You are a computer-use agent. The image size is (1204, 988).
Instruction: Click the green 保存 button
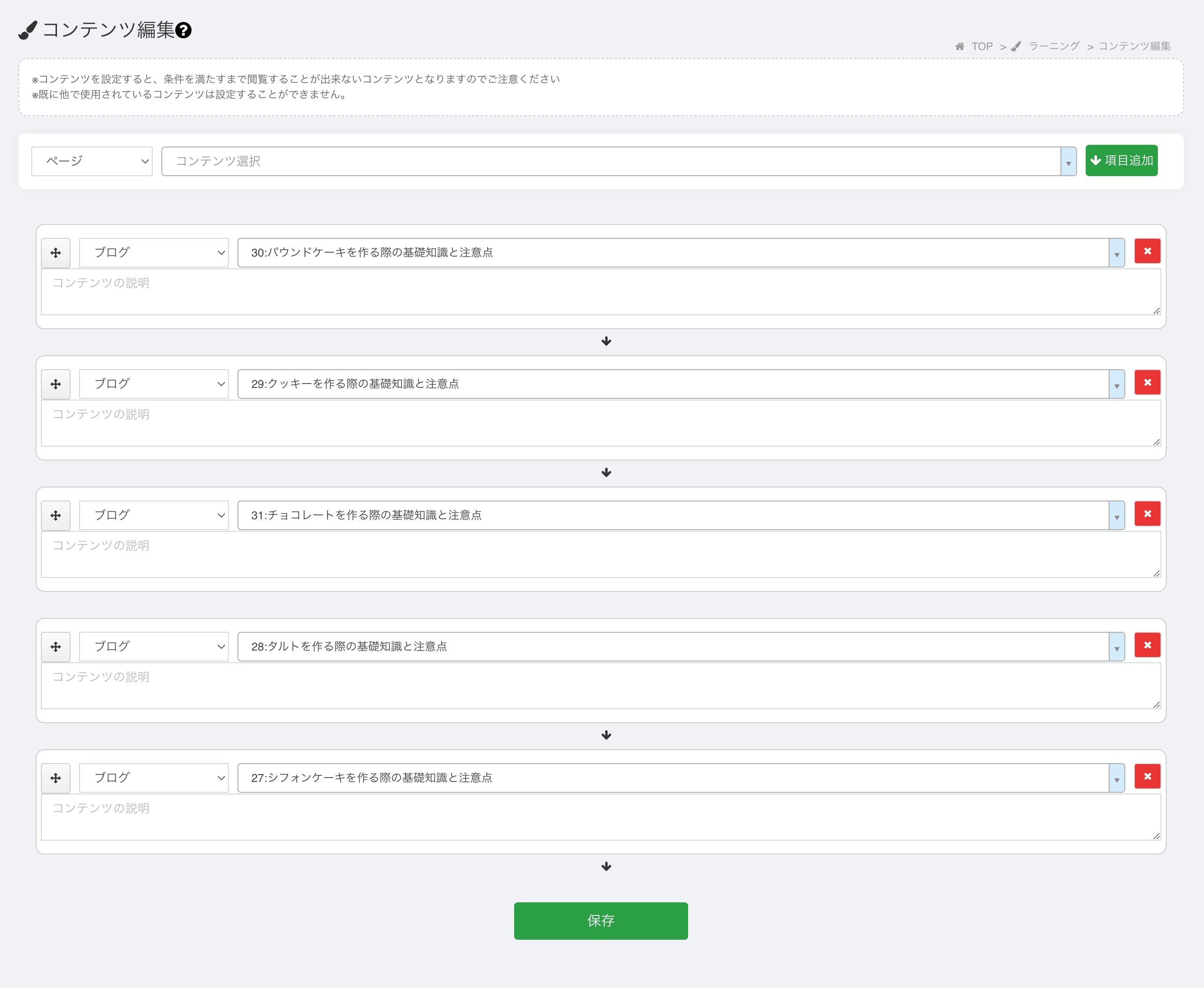pos(601,921)
